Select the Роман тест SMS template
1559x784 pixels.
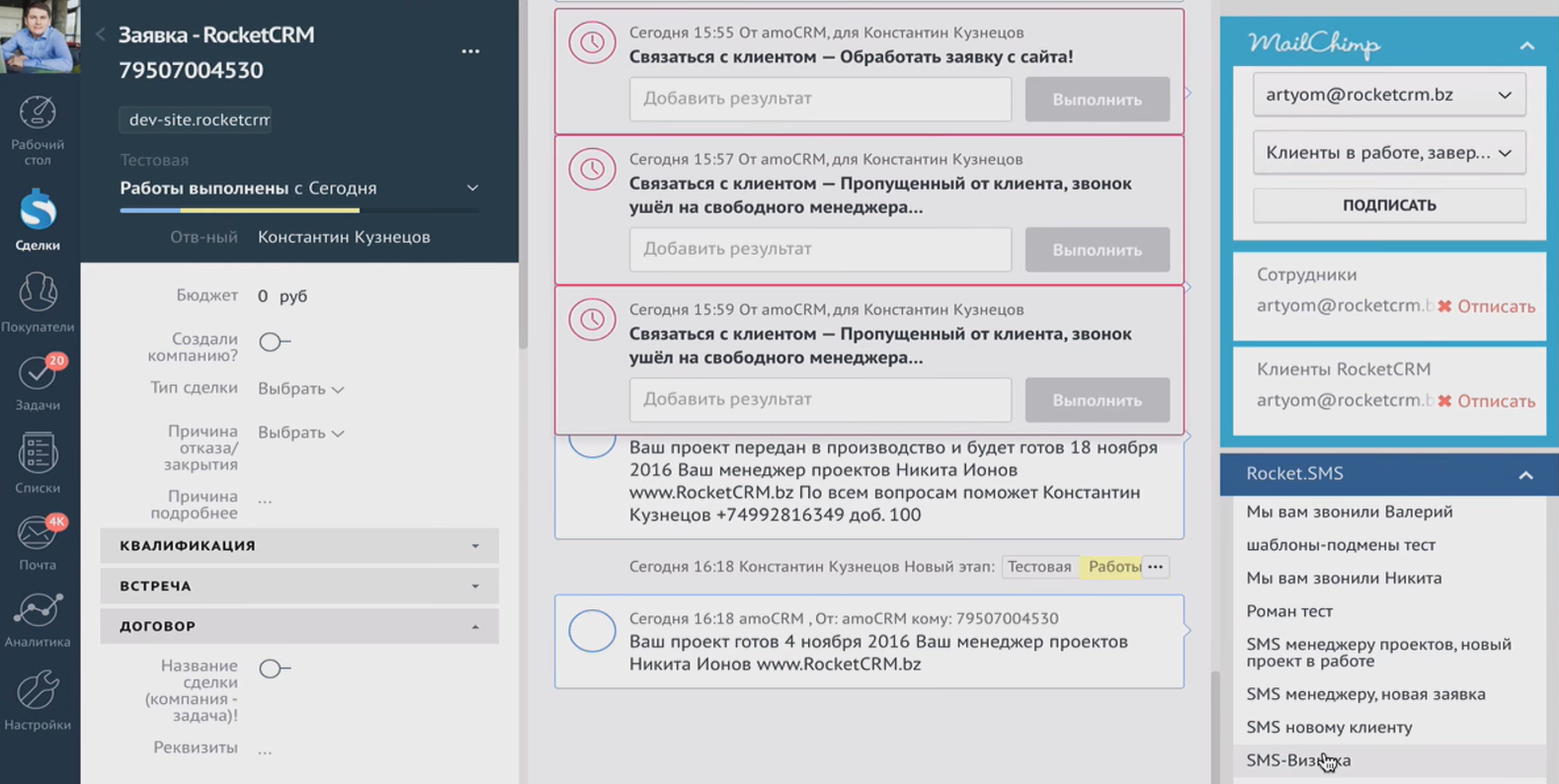[x=1289, y=611]
